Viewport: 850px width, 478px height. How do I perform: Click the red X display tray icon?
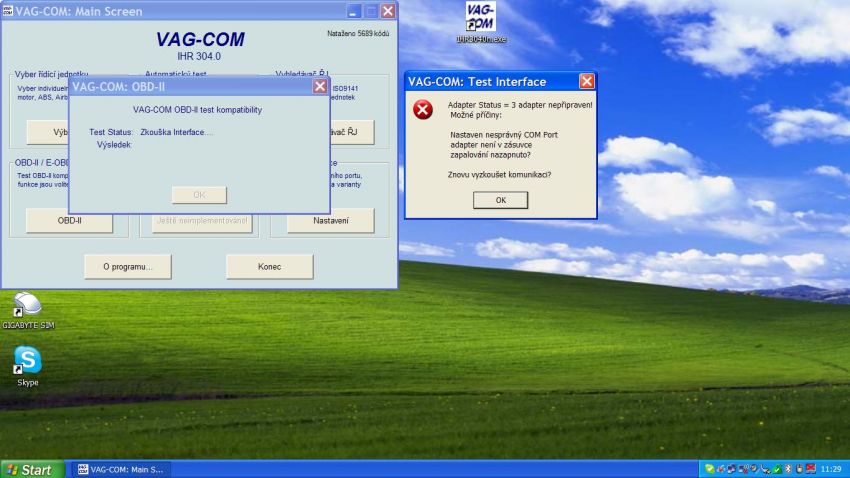[811, 469]
